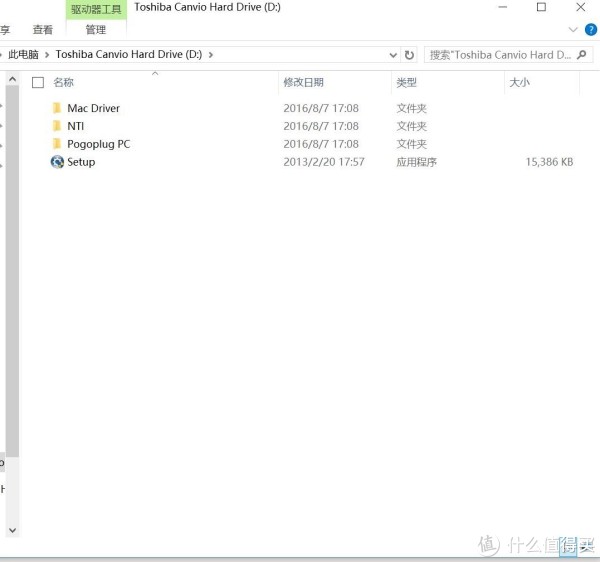Open the Mac Driver folder icon
600x562 pixels.
(x=57, y=108)
